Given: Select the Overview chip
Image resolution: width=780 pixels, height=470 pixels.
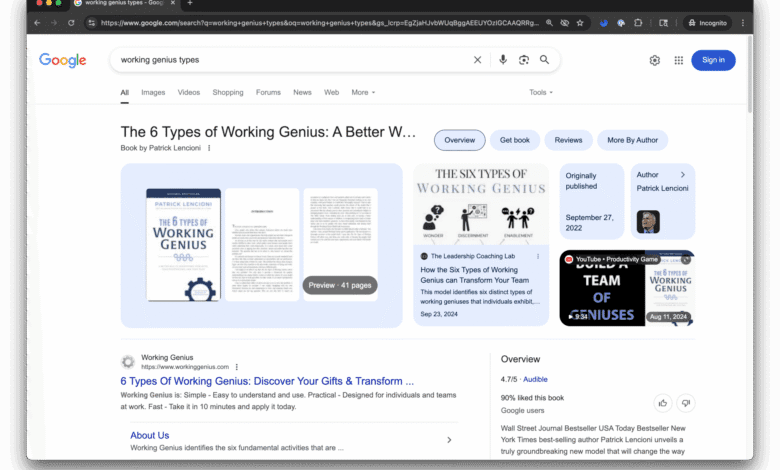Looking at the screenshot, I should 460,140.
